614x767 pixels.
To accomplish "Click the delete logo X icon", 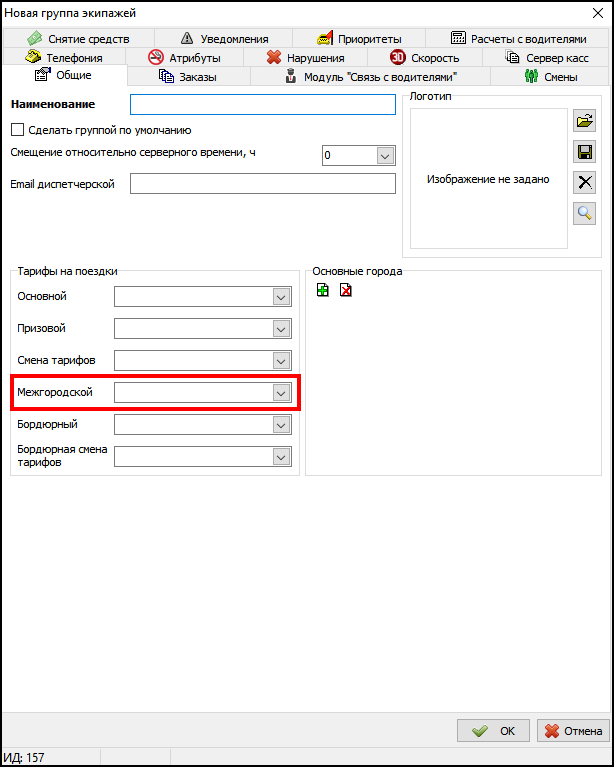I will pyautogui.click(x=585, y=182).
